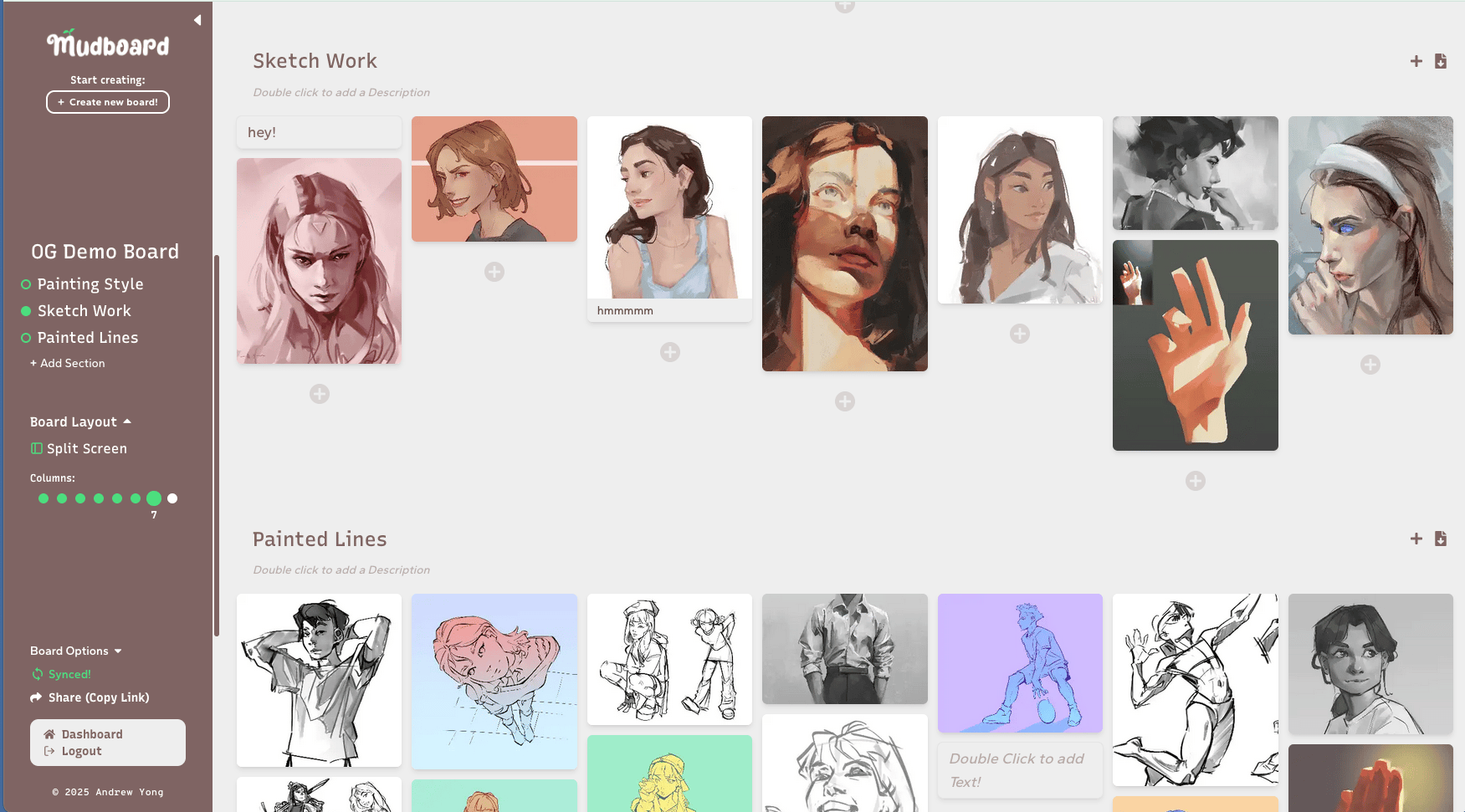Go to Painted Lines section
Image resolution: width=1465 pixels, height=812 pixels.
(x=87, y=338)
